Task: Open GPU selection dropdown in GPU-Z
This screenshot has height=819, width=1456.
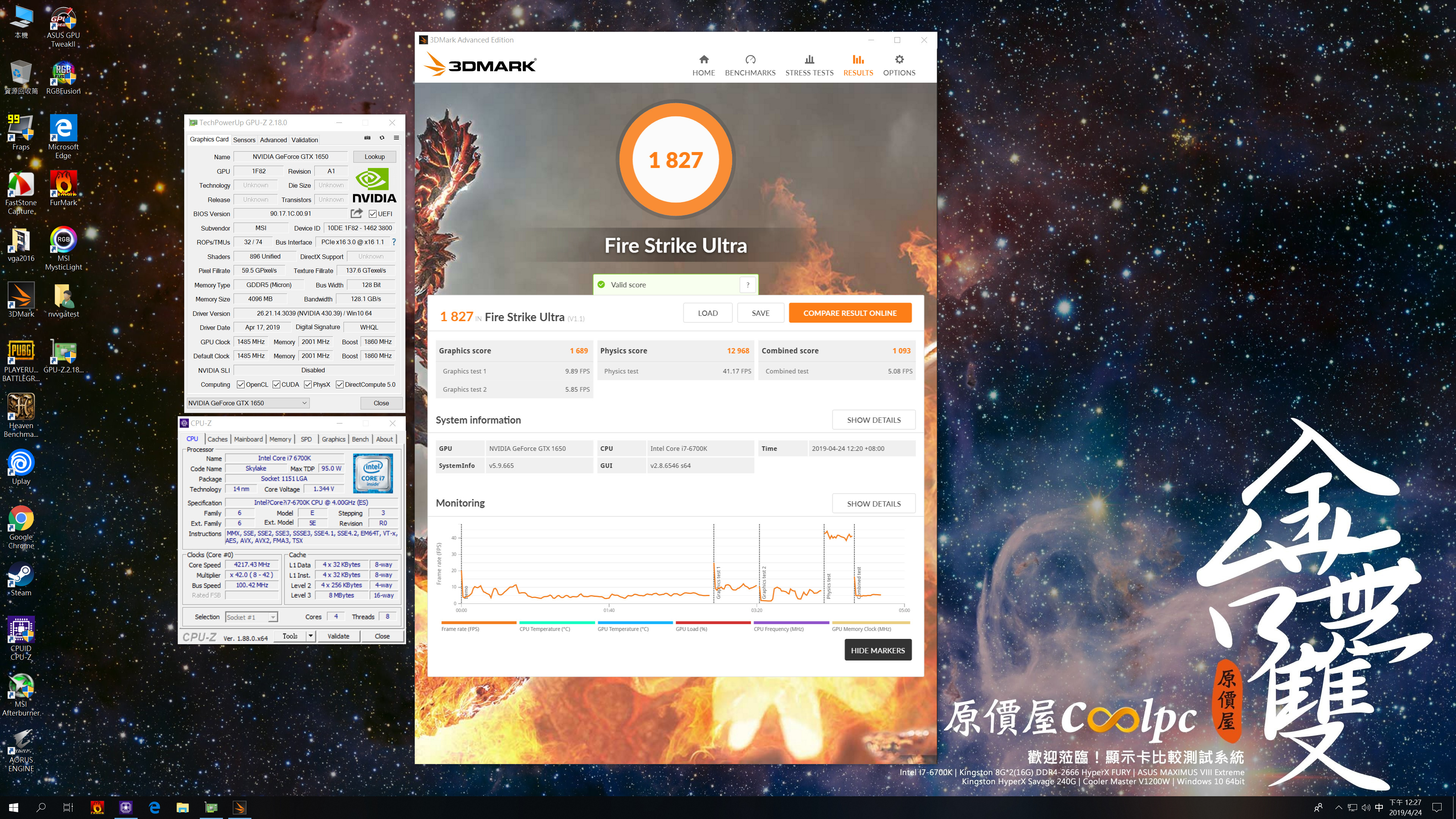Action: click(248, 403)
